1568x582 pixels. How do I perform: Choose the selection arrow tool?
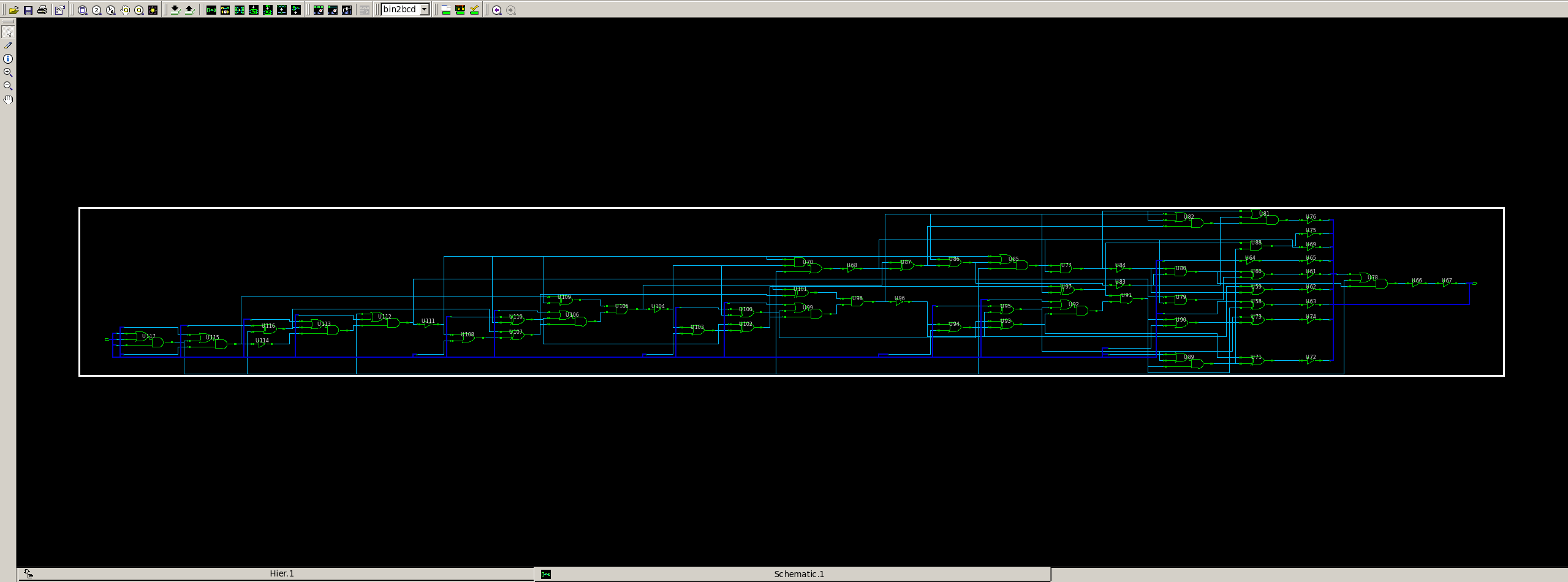tap(8, 32)
